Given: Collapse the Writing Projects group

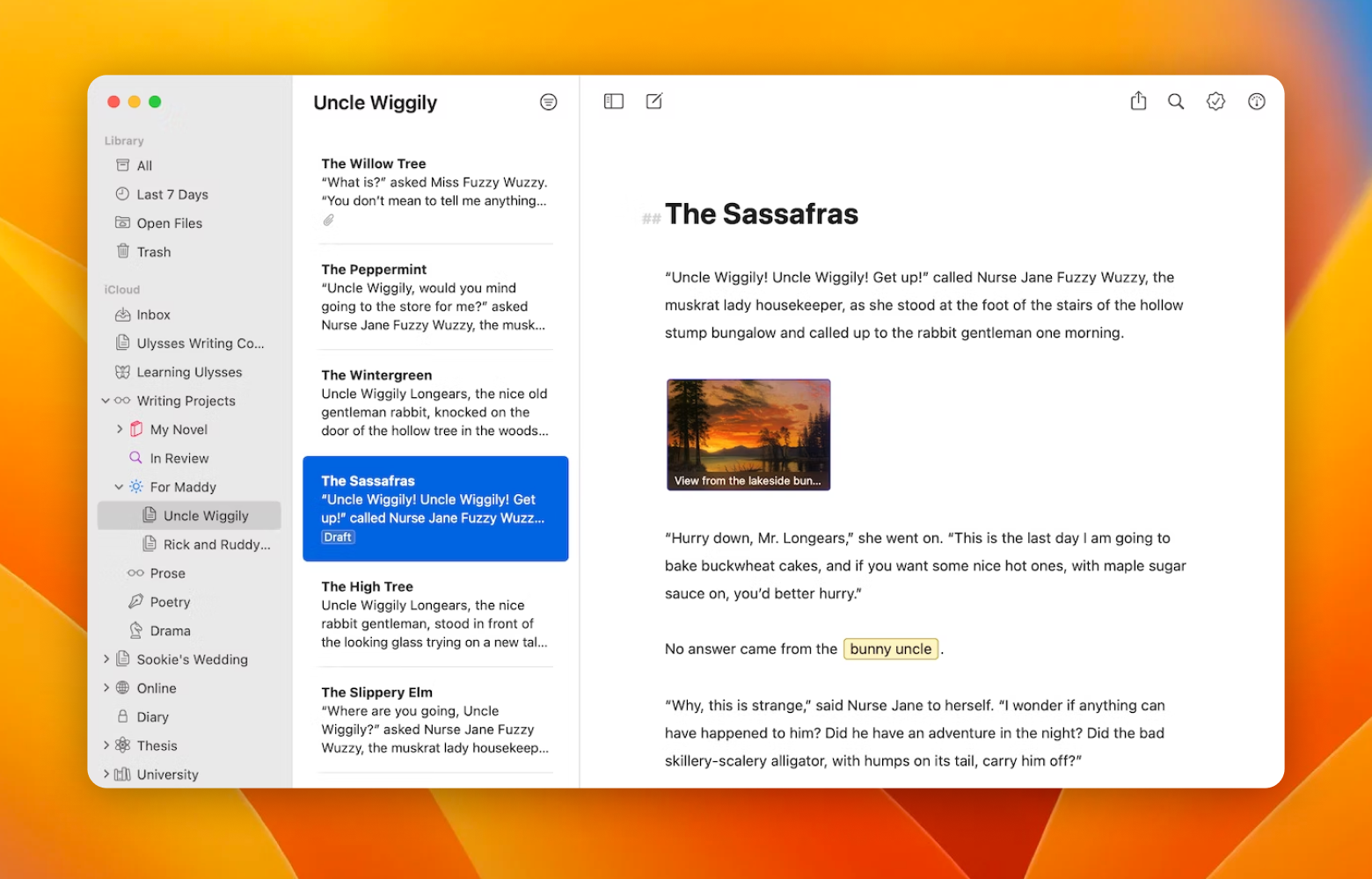Looking at the screenshot, I should pos(106,400).
